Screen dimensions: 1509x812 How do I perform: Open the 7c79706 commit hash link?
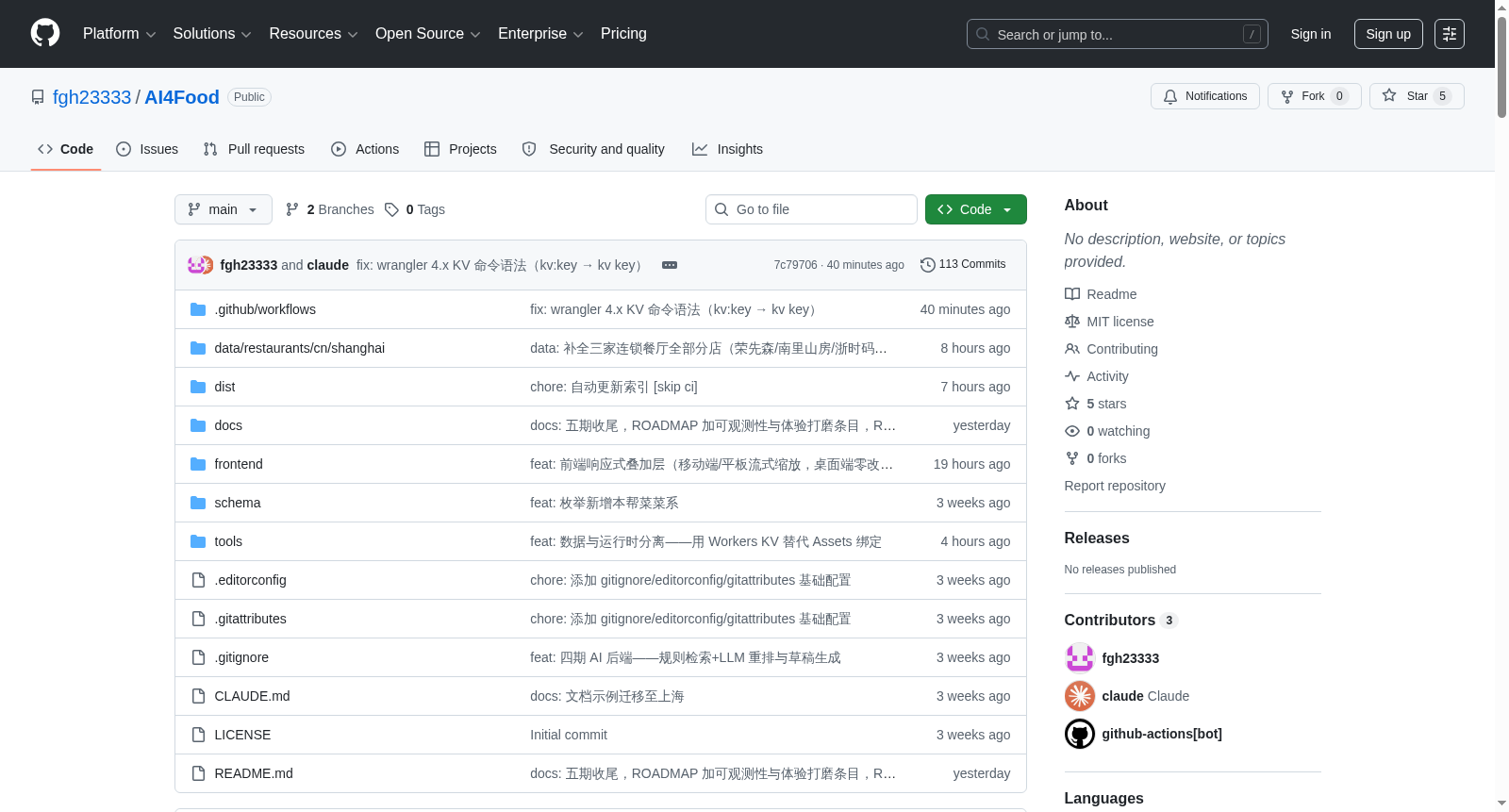coord(795,265)
